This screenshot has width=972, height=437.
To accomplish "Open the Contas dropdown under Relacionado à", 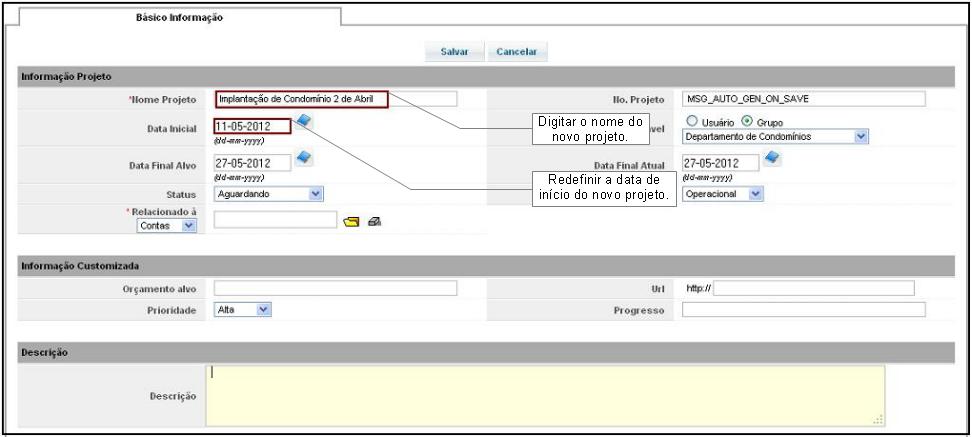I will click(x=167, y=226).
